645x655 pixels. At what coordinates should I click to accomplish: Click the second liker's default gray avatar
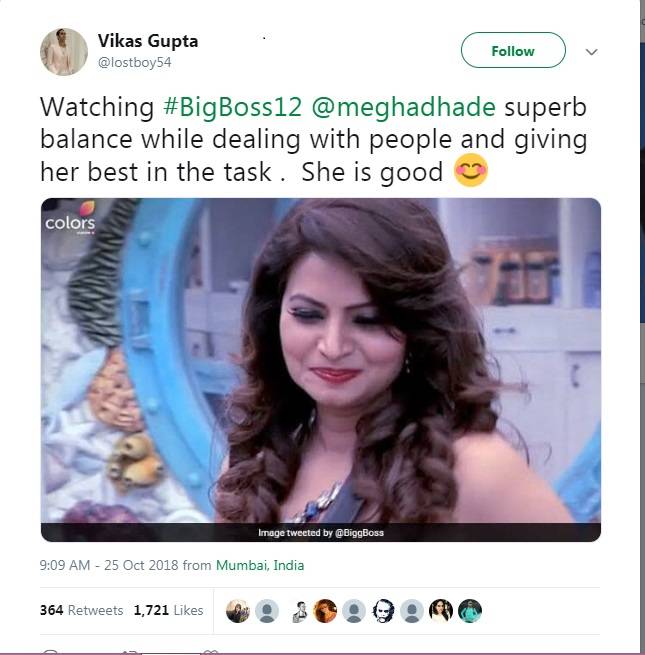coord(267,610)
